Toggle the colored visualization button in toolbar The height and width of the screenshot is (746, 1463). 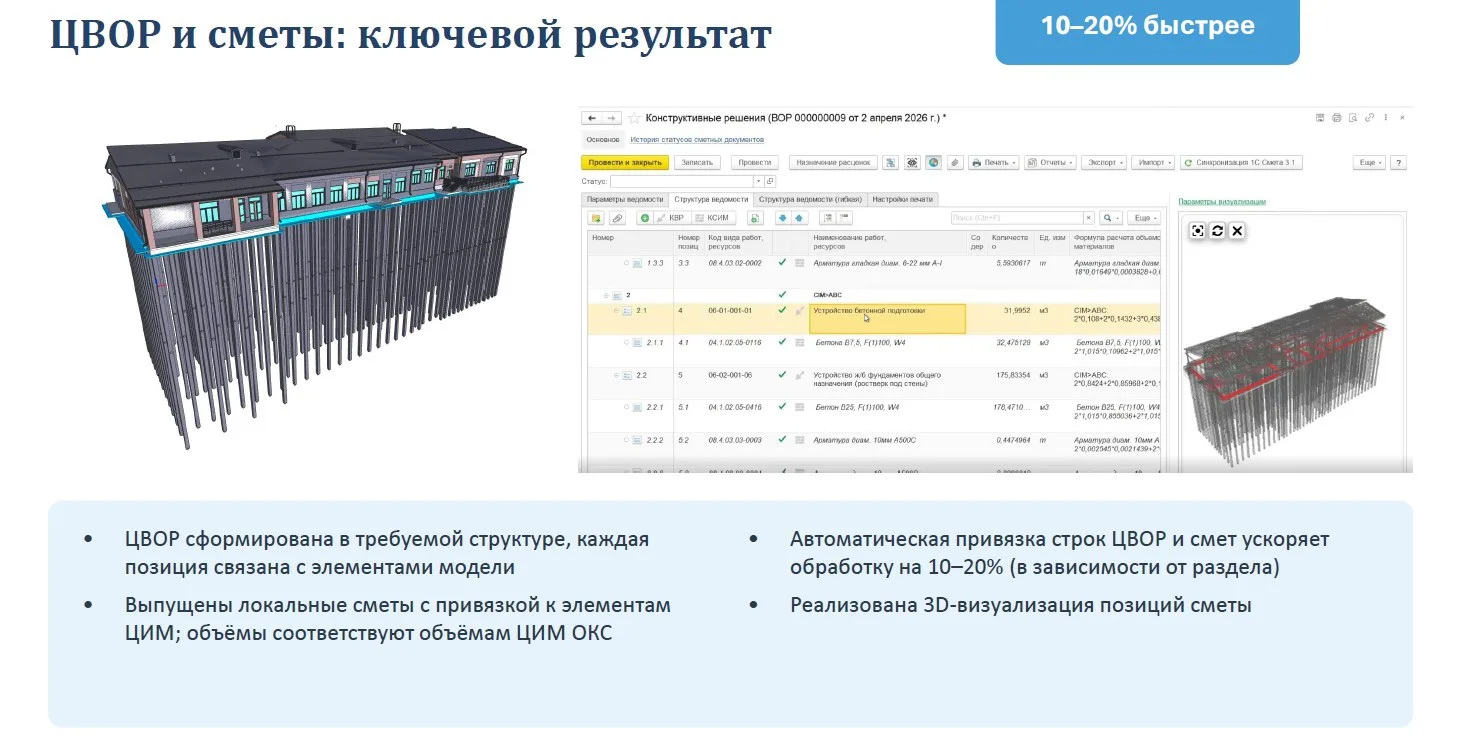point(933,162)
